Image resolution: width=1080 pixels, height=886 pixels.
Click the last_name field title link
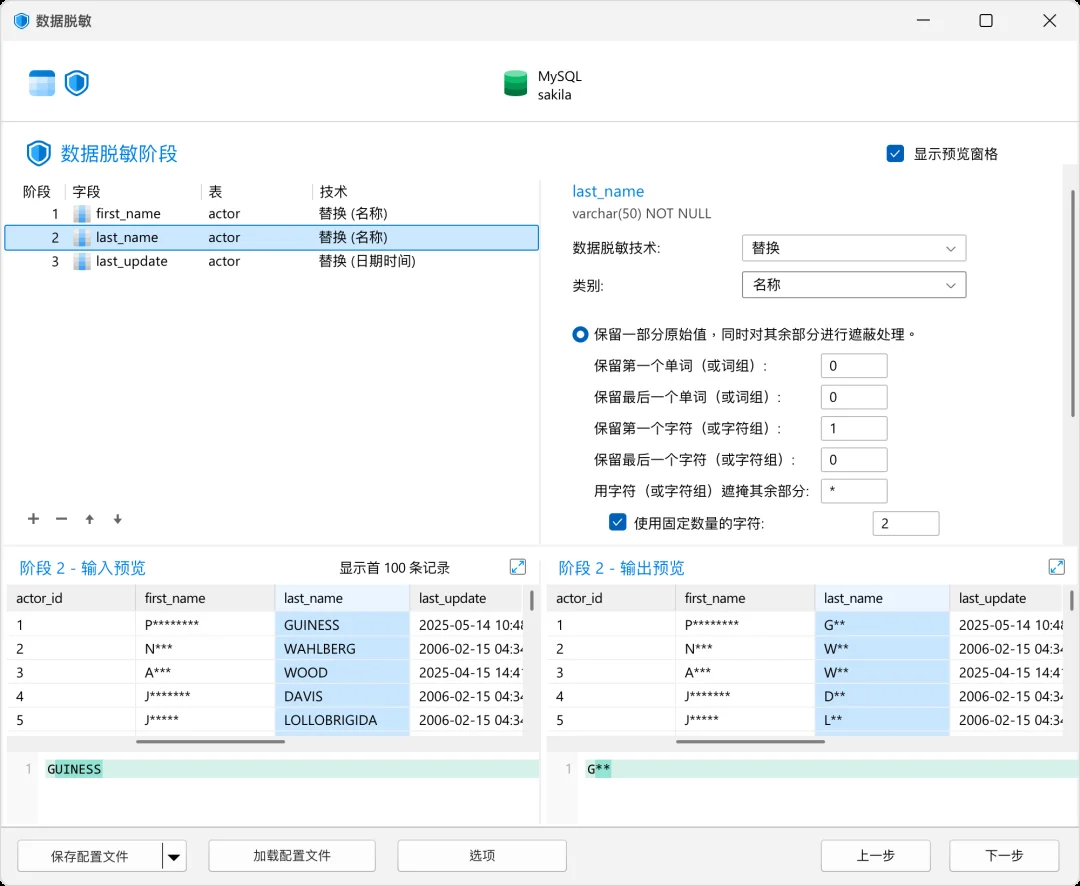608,192
